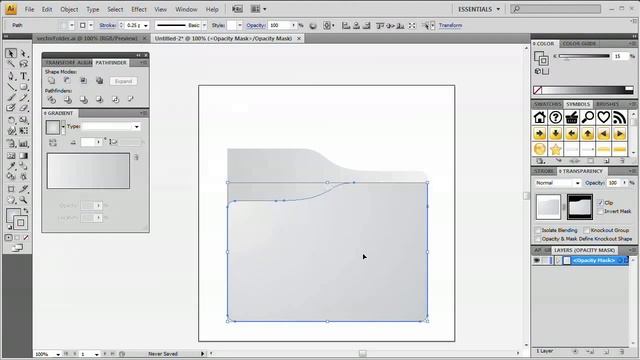
Task: Open the gradient fill swatch dropdown arrow
Action: [63, 127]
